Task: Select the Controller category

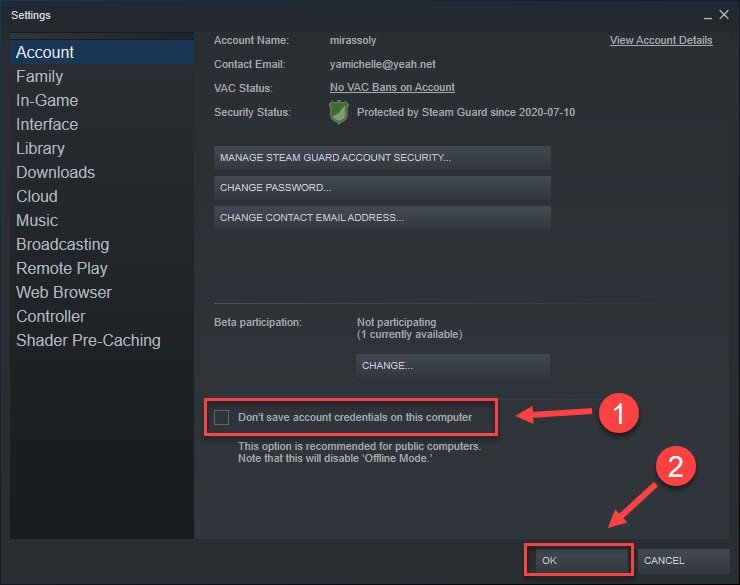Action: coord(51,316)
